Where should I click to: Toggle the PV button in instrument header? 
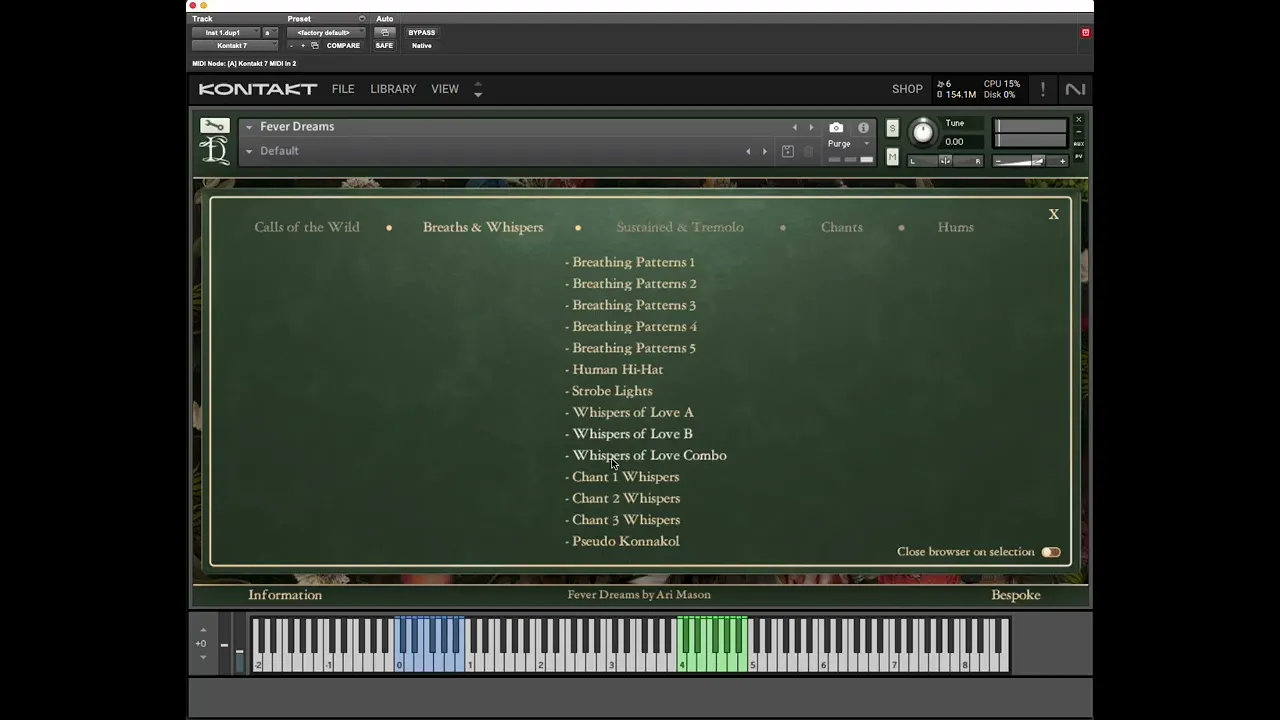(x=1078, y=156)
